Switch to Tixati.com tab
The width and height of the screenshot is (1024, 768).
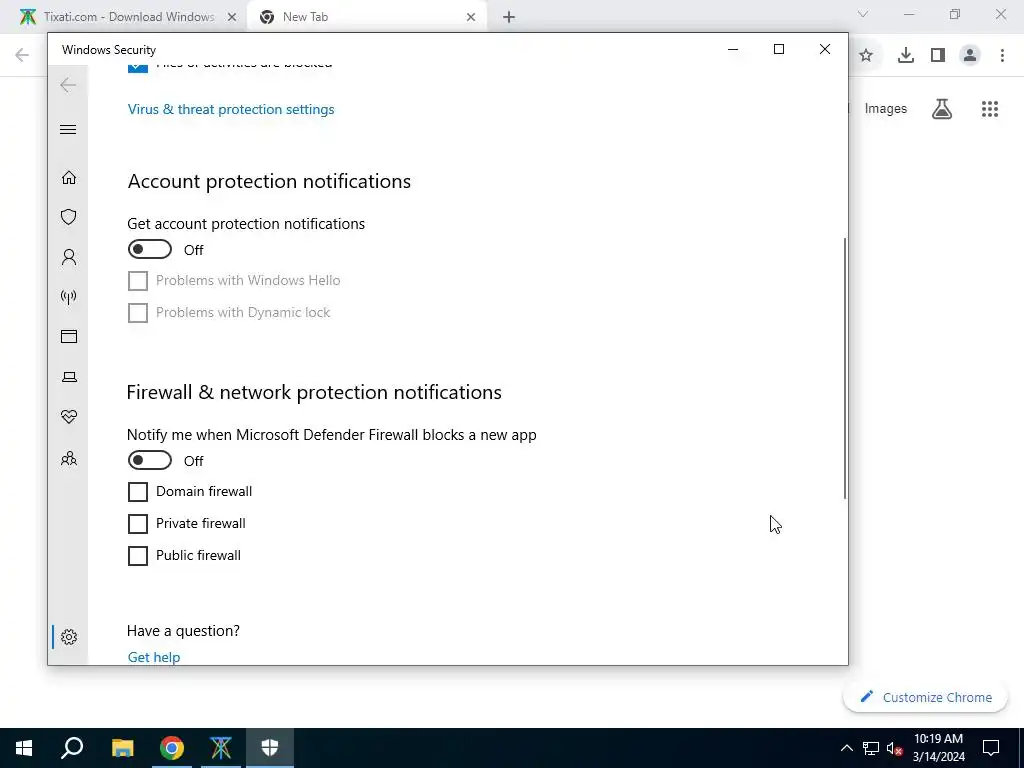pyautogui.click(x=123, y=17)
